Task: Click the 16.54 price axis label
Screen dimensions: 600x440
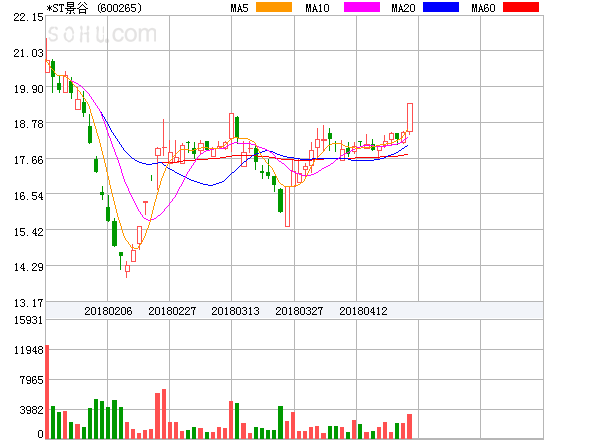Action: (x=28, y=196)
